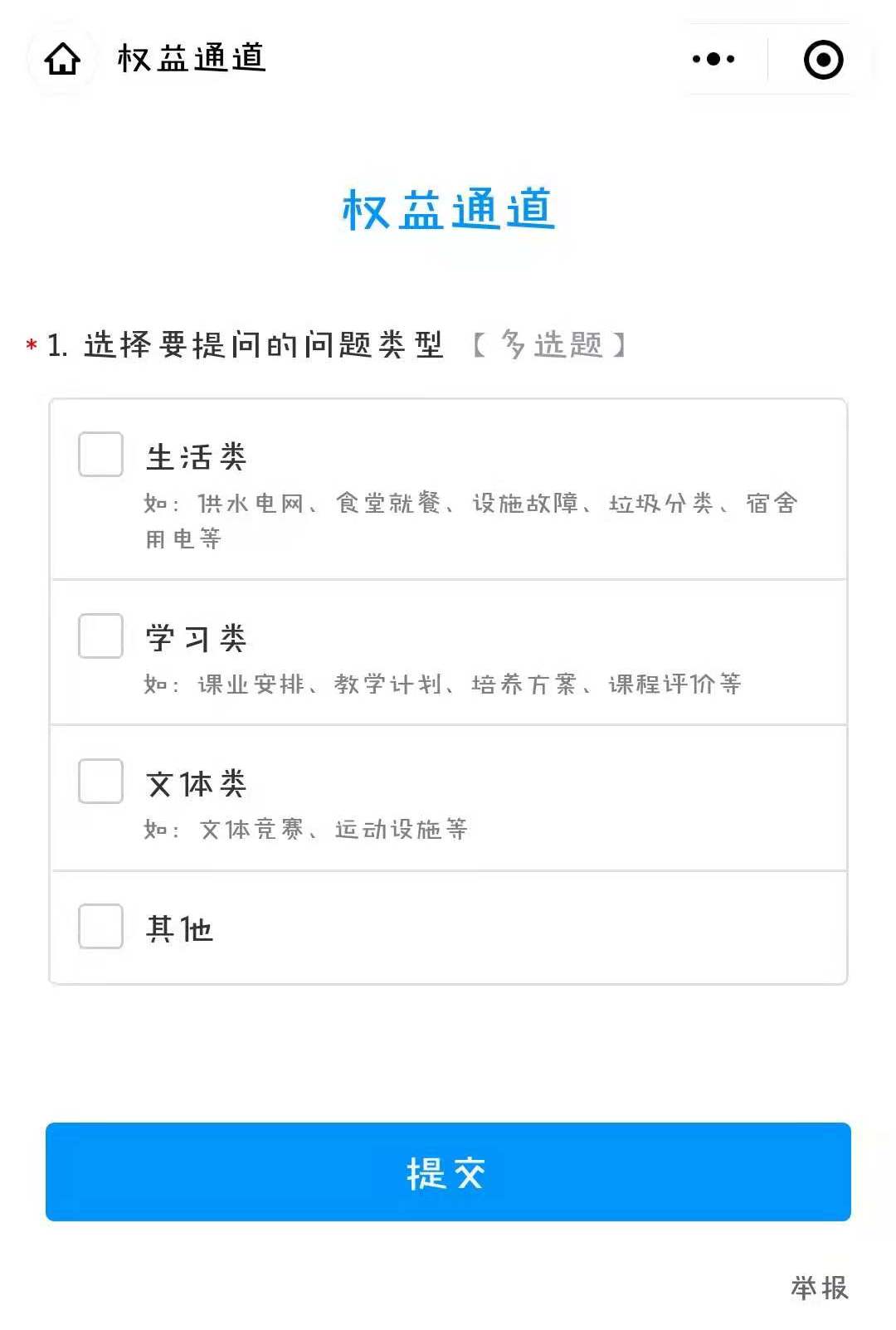The width and height of the screenshot is (896, 1330).
Task: Tap the 【多选题】 multi-select tag
Action: coord(550,345)
